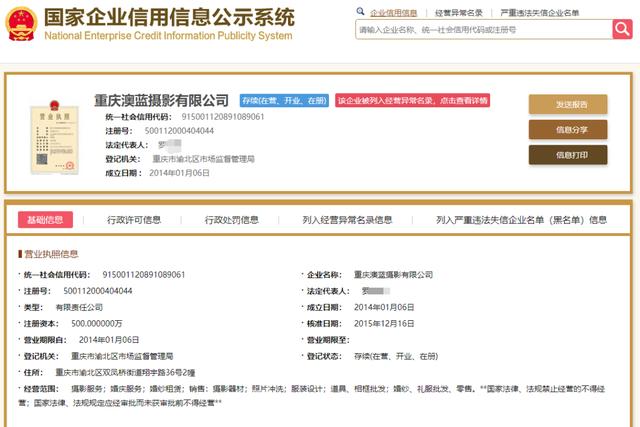640x427 pixels.
Task: Click the small magnifier icon beside 企业信用信息
Action: (360, 11)
